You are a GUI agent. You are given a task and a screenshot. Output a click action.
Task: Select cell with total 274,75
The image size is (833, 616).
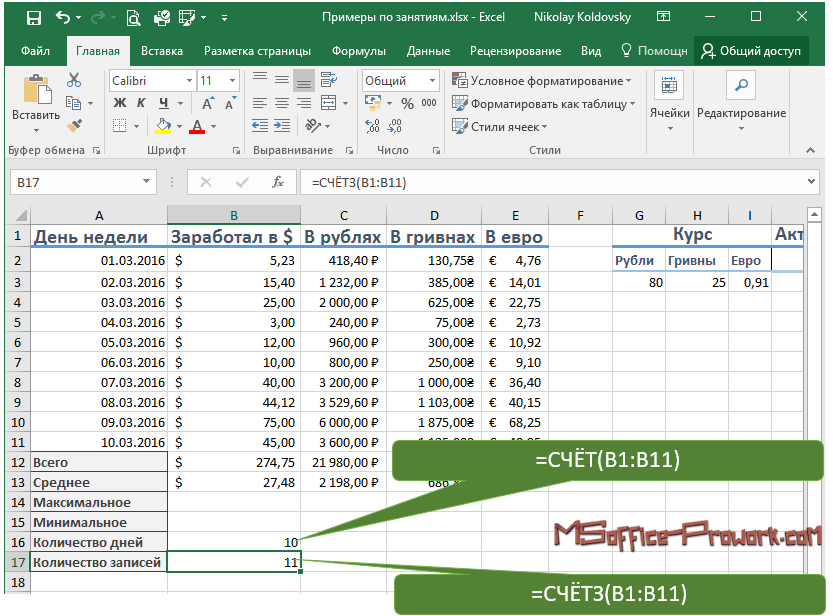point(234,463)
